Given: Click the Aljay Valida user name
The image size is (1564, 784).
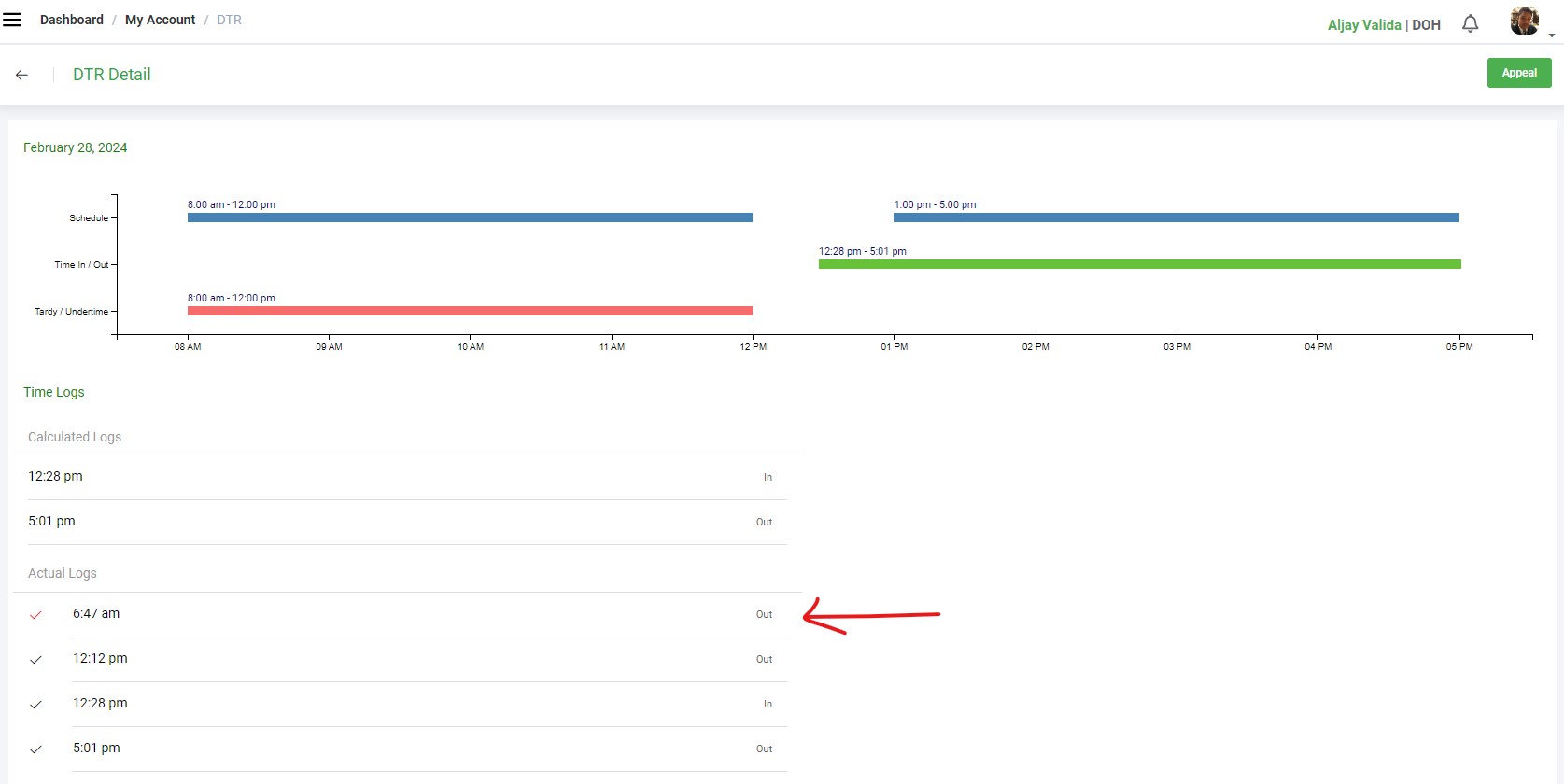Looking at the screenshot, I should 1363,25.
